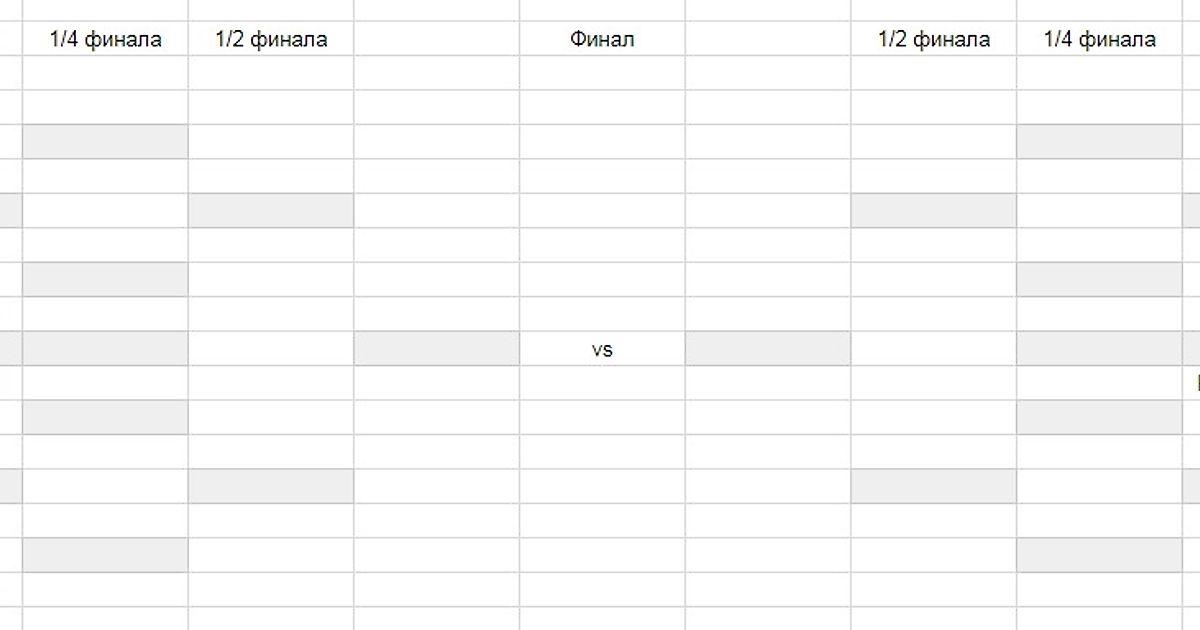Select lower shaded cell in right 1/2 финала column
Viewport: 1200px width, 630px height.
click(934, 487)
